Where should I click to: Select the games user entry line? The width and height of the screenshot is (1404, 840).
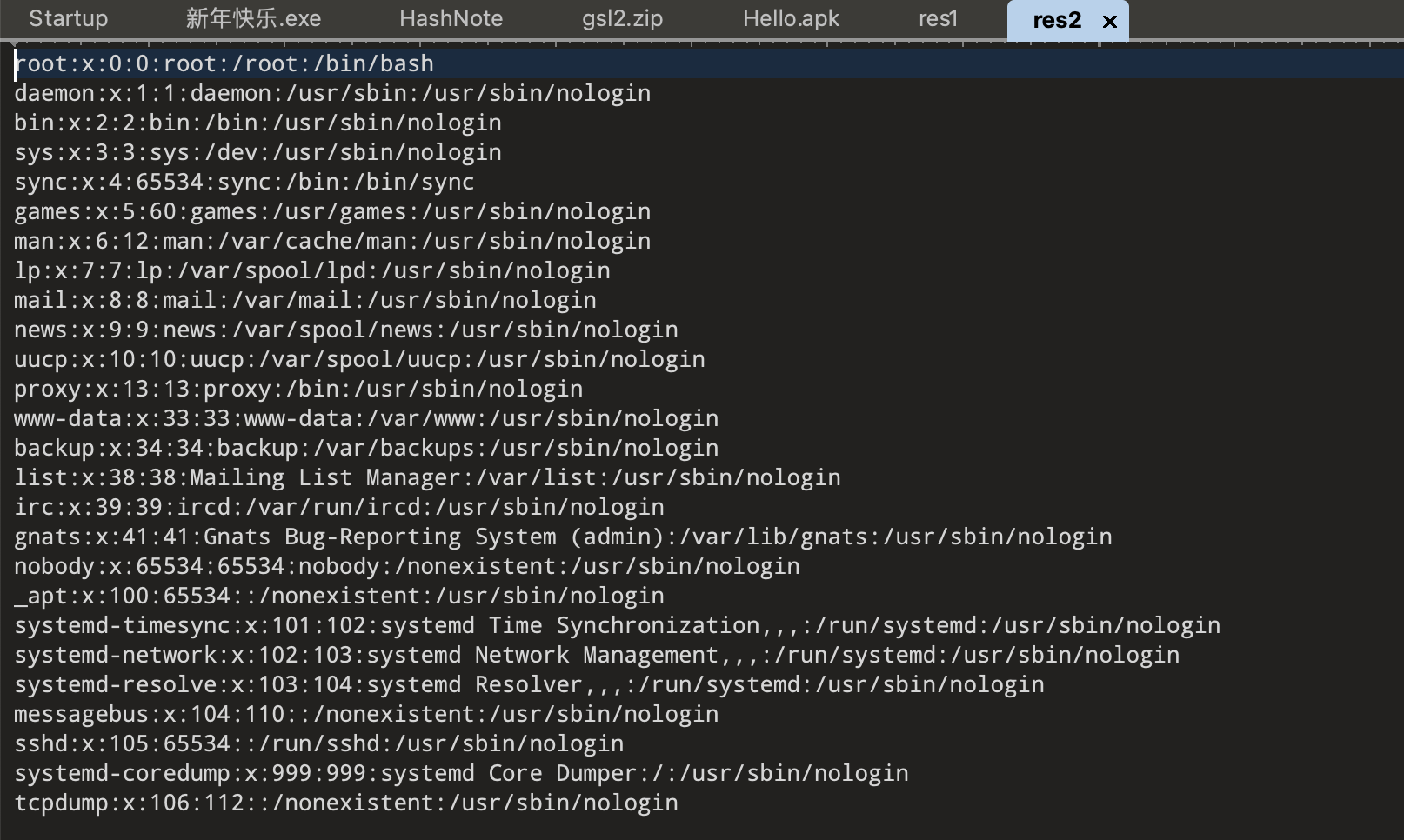332,212
